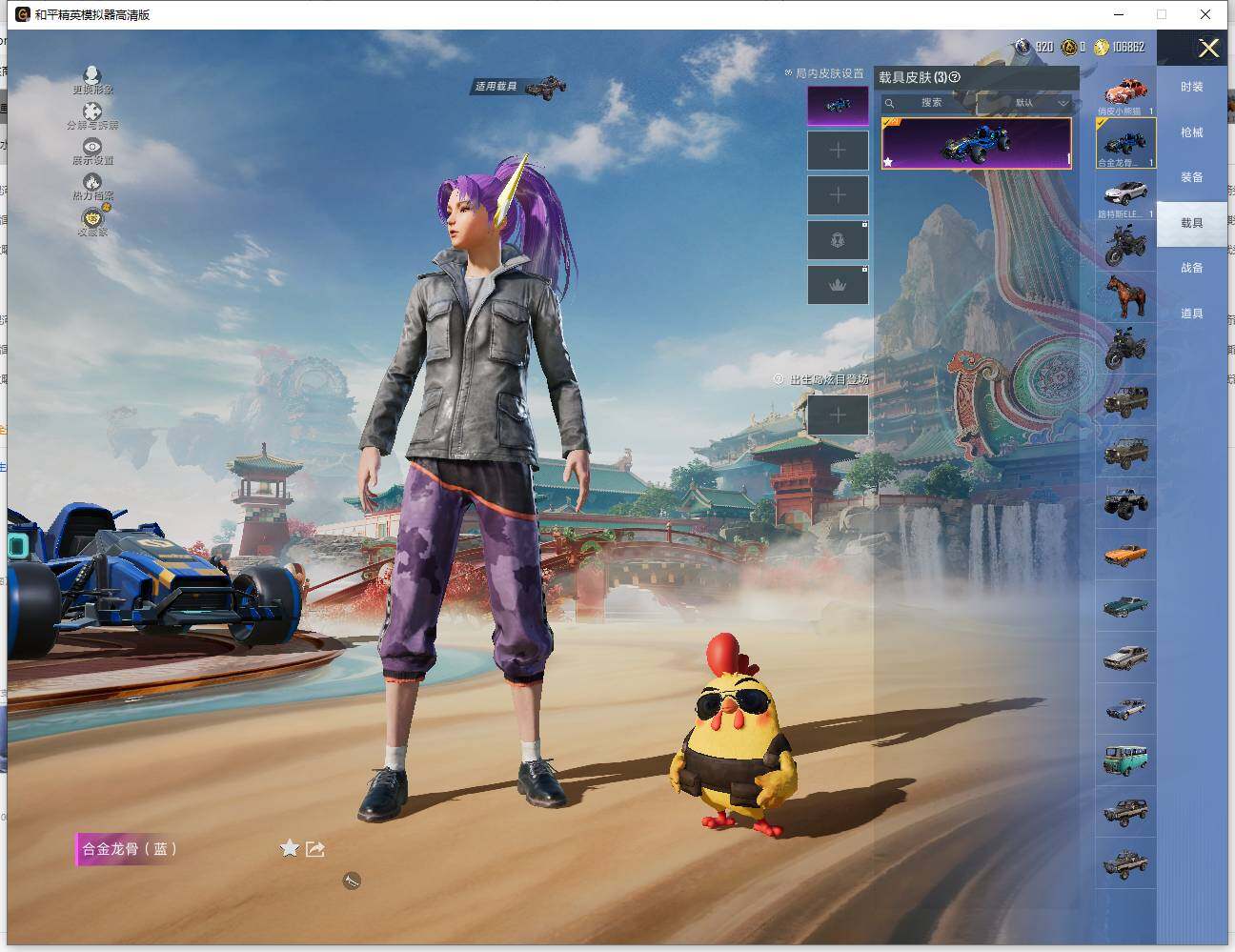Image resolution: width=1235 pixels, height=952 pixels.
Task: Select the lower olive jeep above the monster truck
Action: tap(1125, 451)
